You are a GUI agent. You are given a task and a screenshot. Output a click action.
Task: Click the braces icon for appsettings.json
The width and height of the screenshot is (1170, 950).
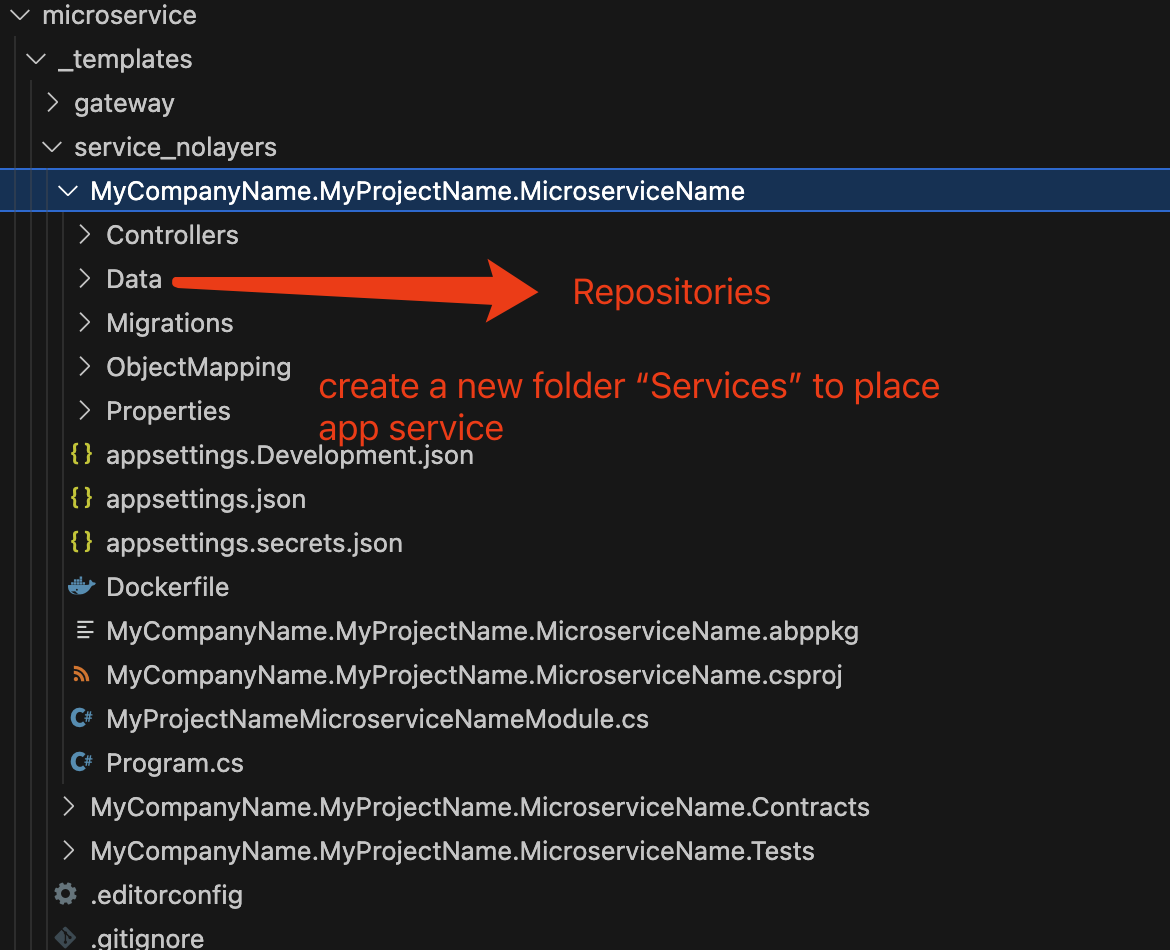click(81, 498)
